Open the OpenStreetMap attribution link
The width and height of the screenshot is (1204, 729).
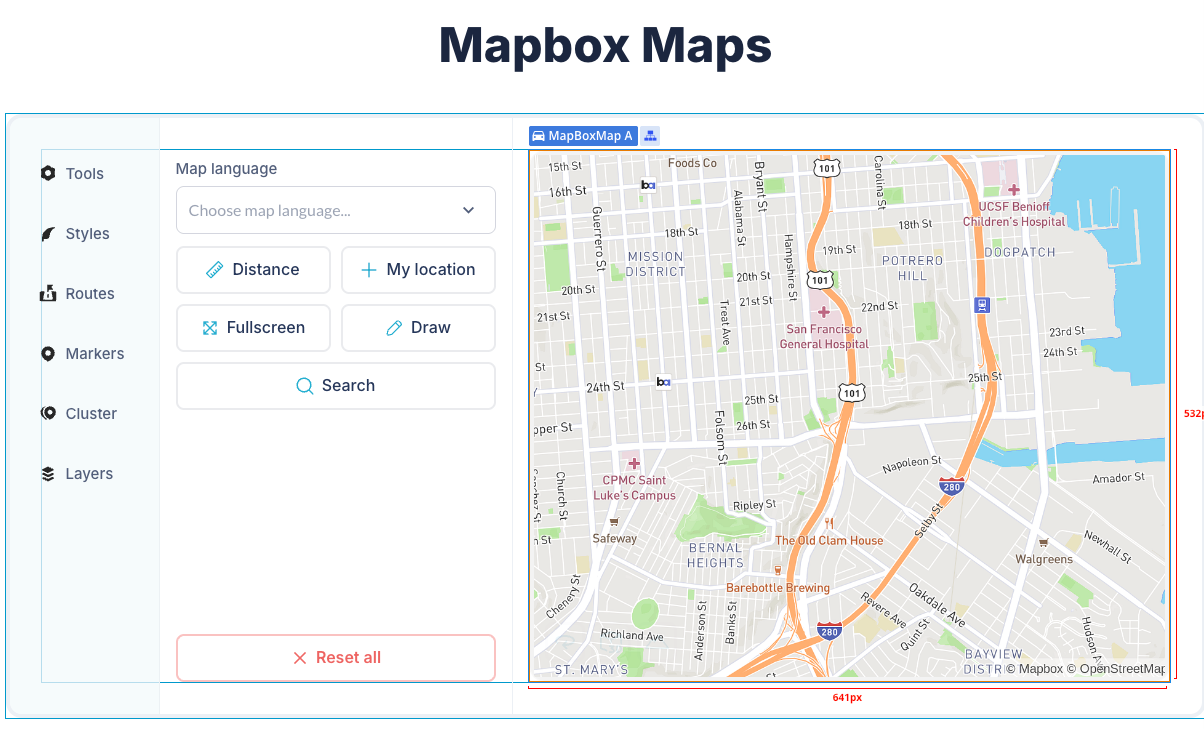[x=1115, y=669]
